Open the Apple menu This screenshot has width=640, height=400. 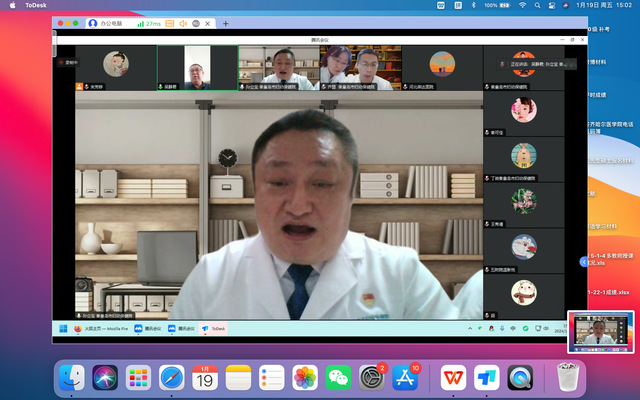tap(13, 6)
